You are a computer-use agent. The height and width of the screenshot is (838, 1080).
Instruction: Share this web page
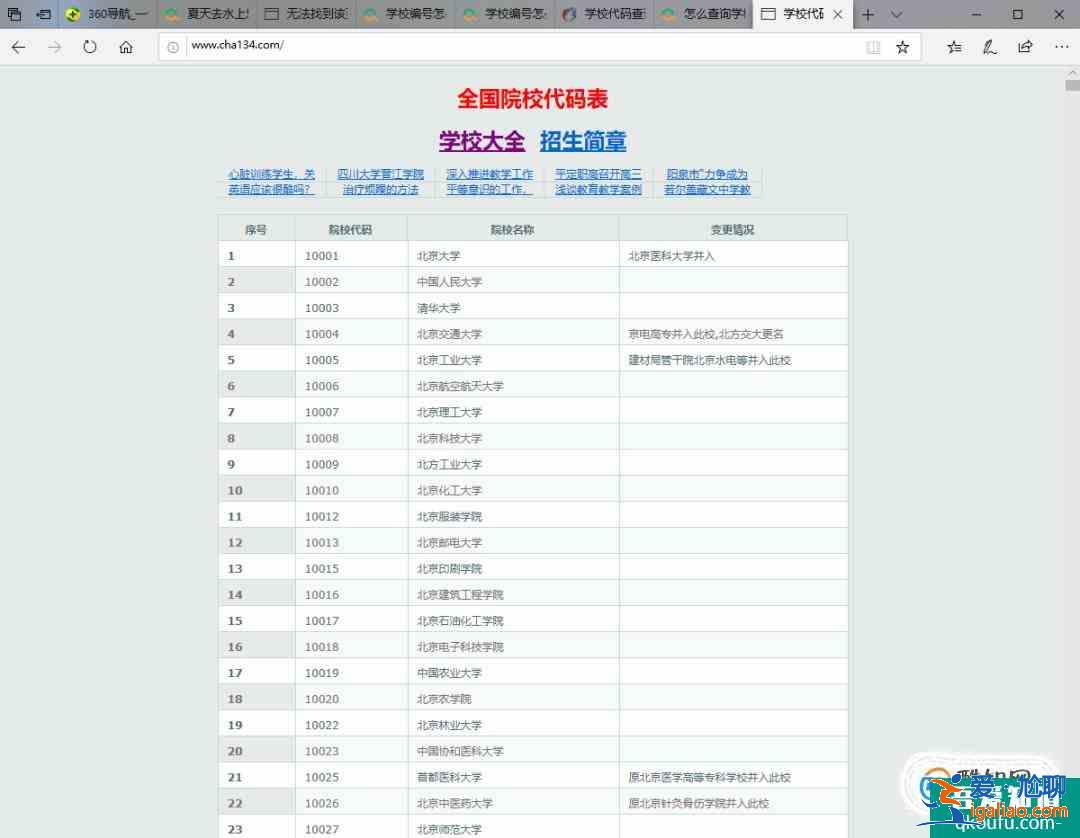pos(1026,47)
